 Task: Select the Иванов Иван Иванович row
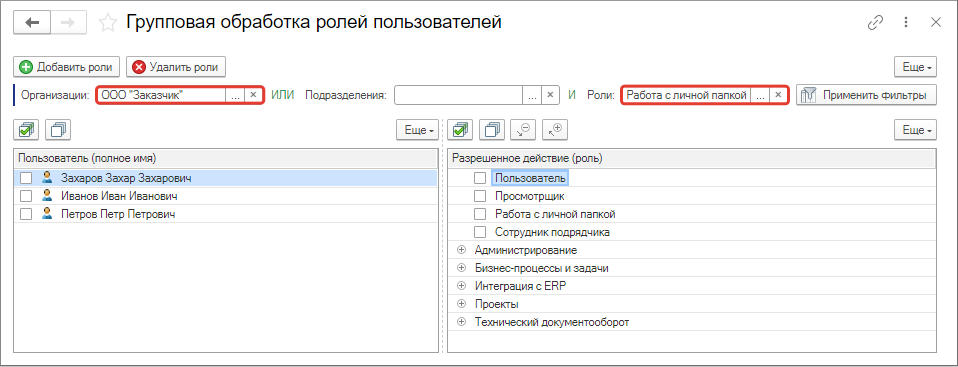coord(225,197)
